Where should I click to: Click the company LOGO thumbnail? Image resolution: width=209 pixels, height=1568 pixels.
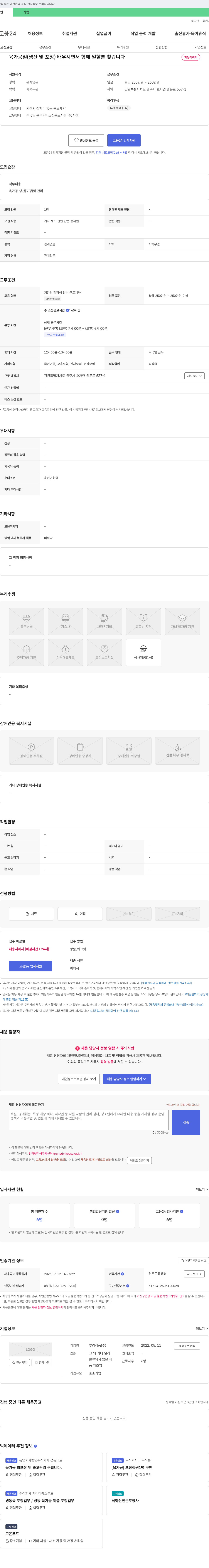coord(30,1349)
